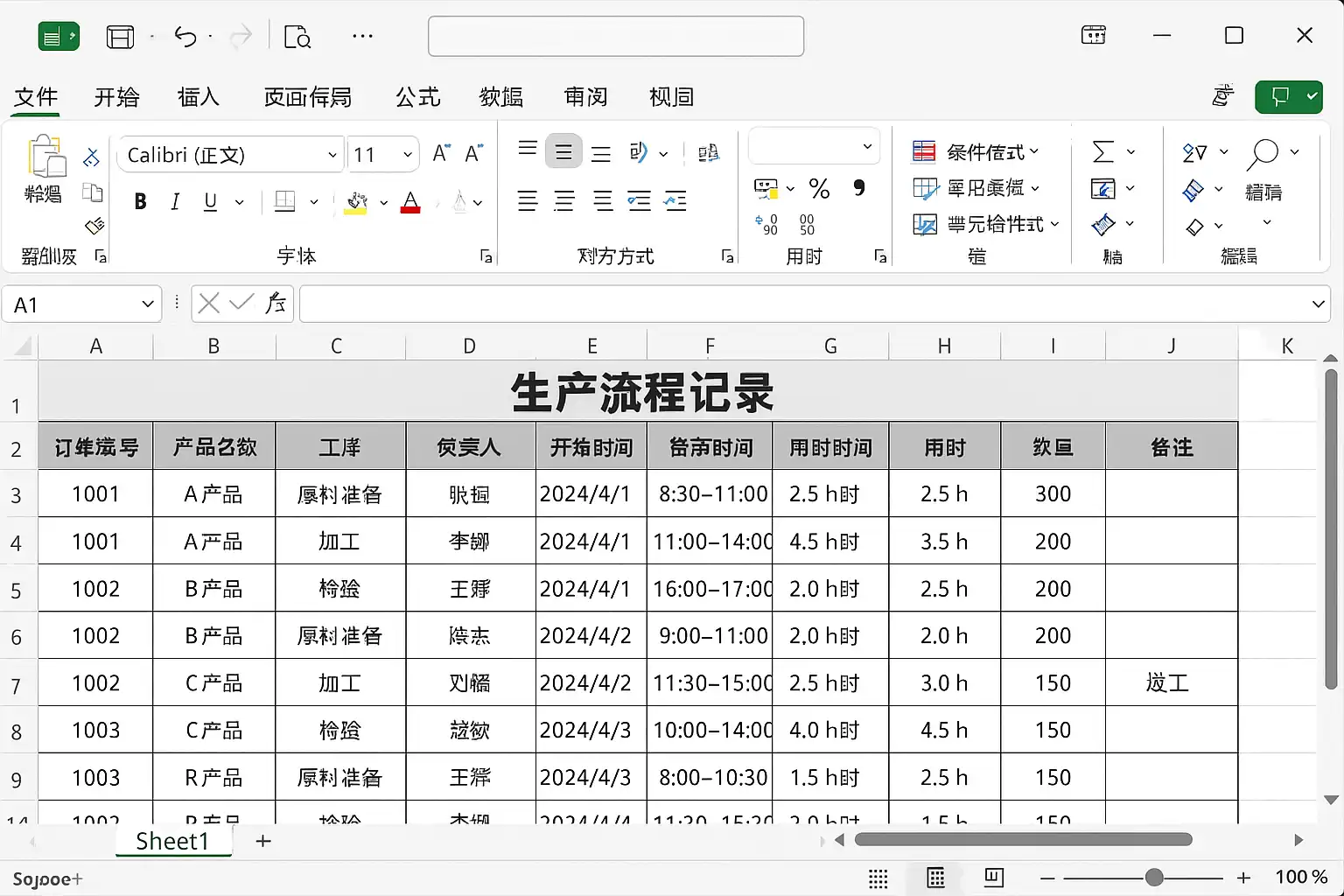
Task: Click the AutoSum sigma icon
Action: [1102, 152]
